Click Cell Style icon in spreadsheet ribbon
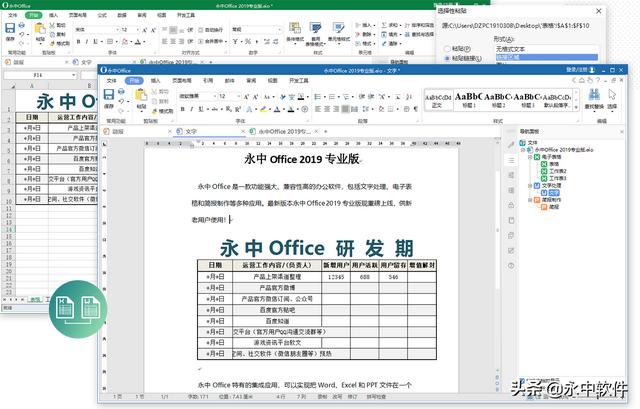Image resolution: width=640 pixels, height=409 pixels. [338, 28]
